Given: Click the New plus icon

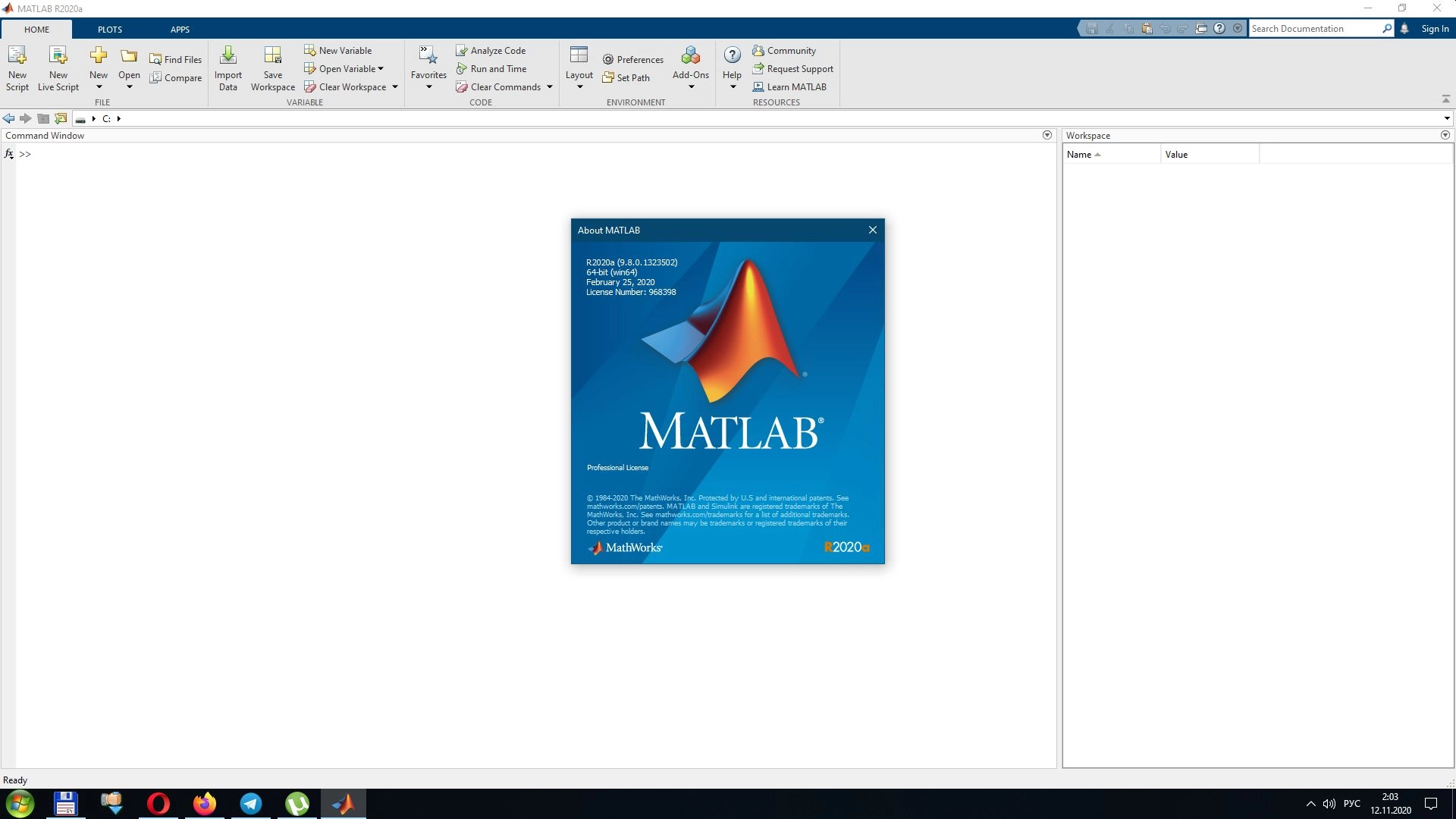Looking at the screenshot, I should pyautogui.click(x=99, y=56).
